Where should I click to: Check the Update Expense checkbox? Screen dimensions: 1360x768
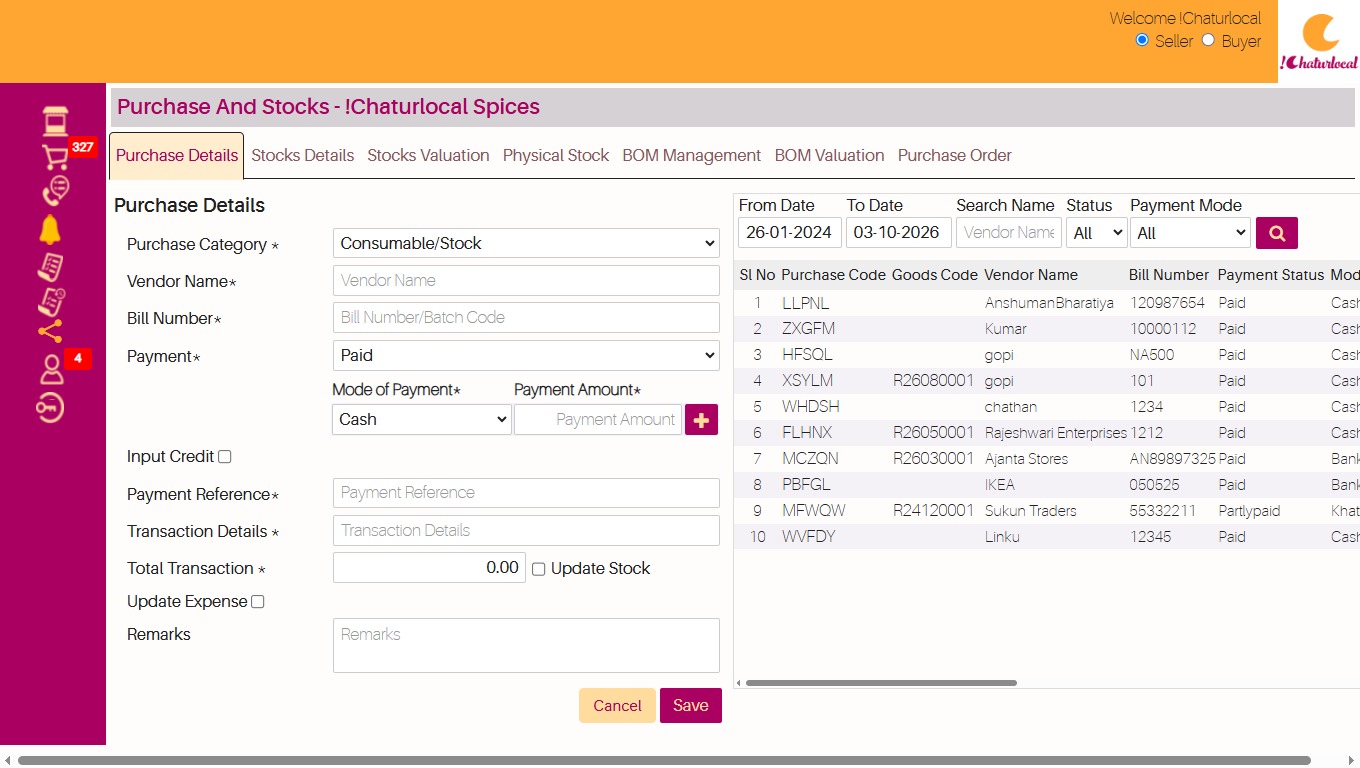[258, 602]
